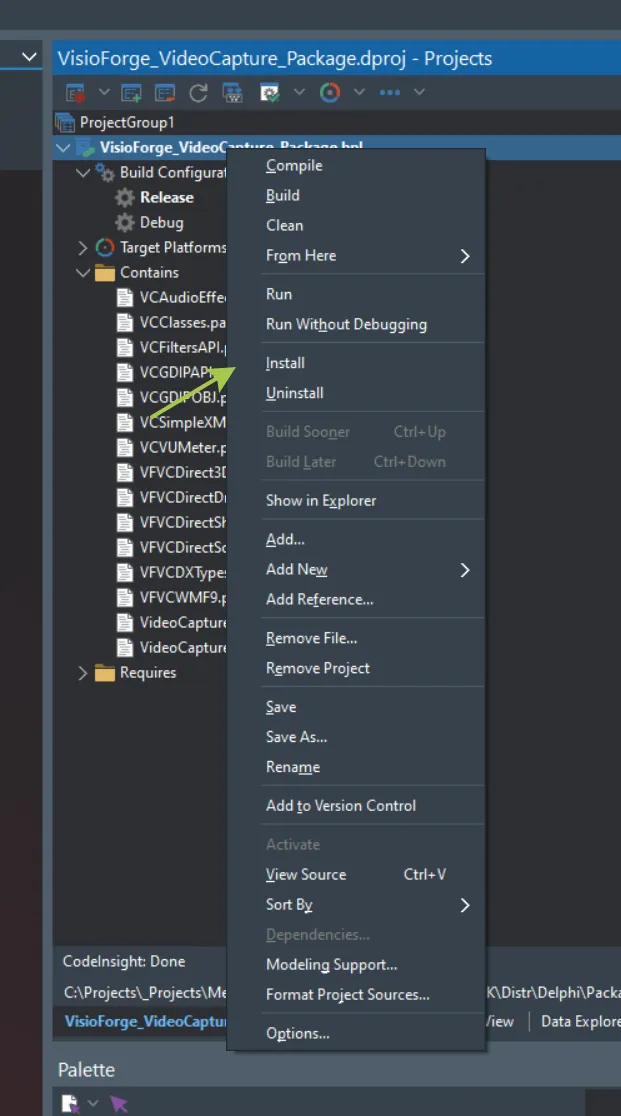Select the ProjectGroup1 root item
This screenshot has width=621, height=1116.
[127, 122]
